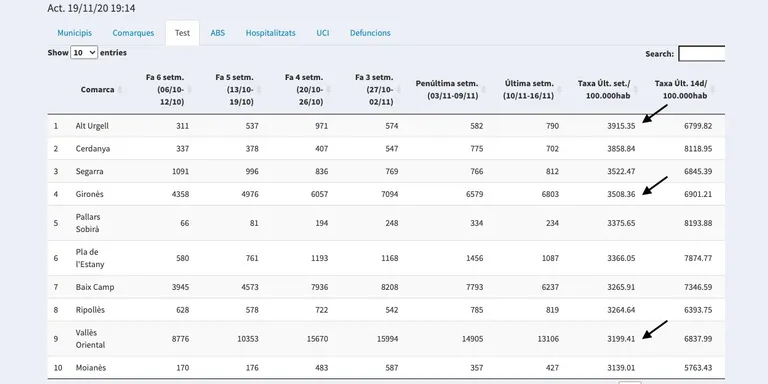768x384 pixels.
Task: Select the Vallès Oriental table row
Action: [x=386, y=338]
